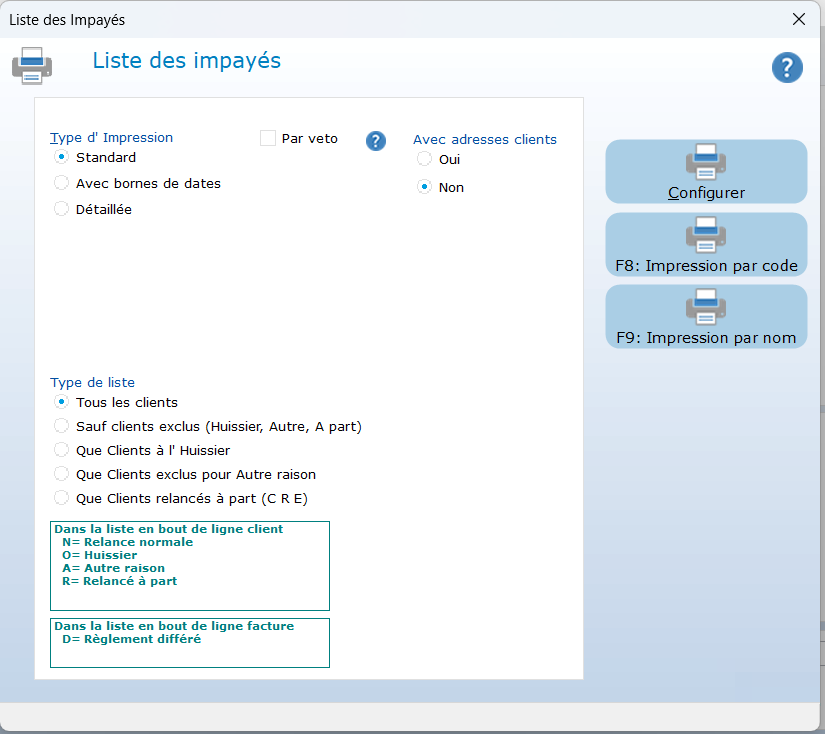The width and height of the screenshot is (825, 734).
Task: Click 'D= Règlement différé' legend text
Action: click(x=132, y=639)
